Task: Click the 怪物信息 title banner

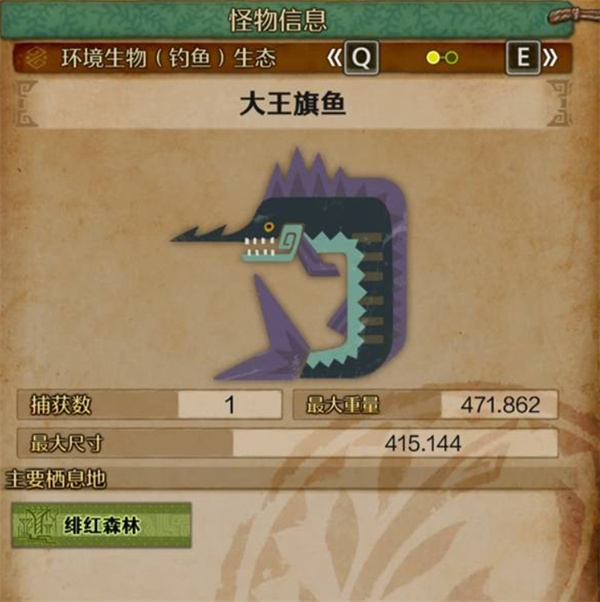Action: coord(278,20)
